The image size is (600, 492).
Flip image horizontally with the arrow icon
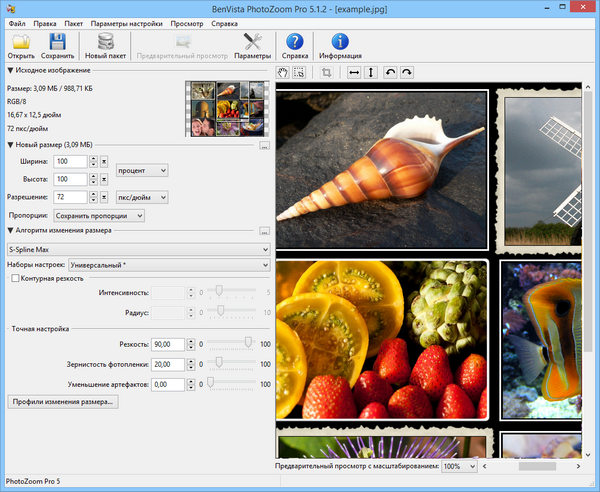click(x=353, y=73)
